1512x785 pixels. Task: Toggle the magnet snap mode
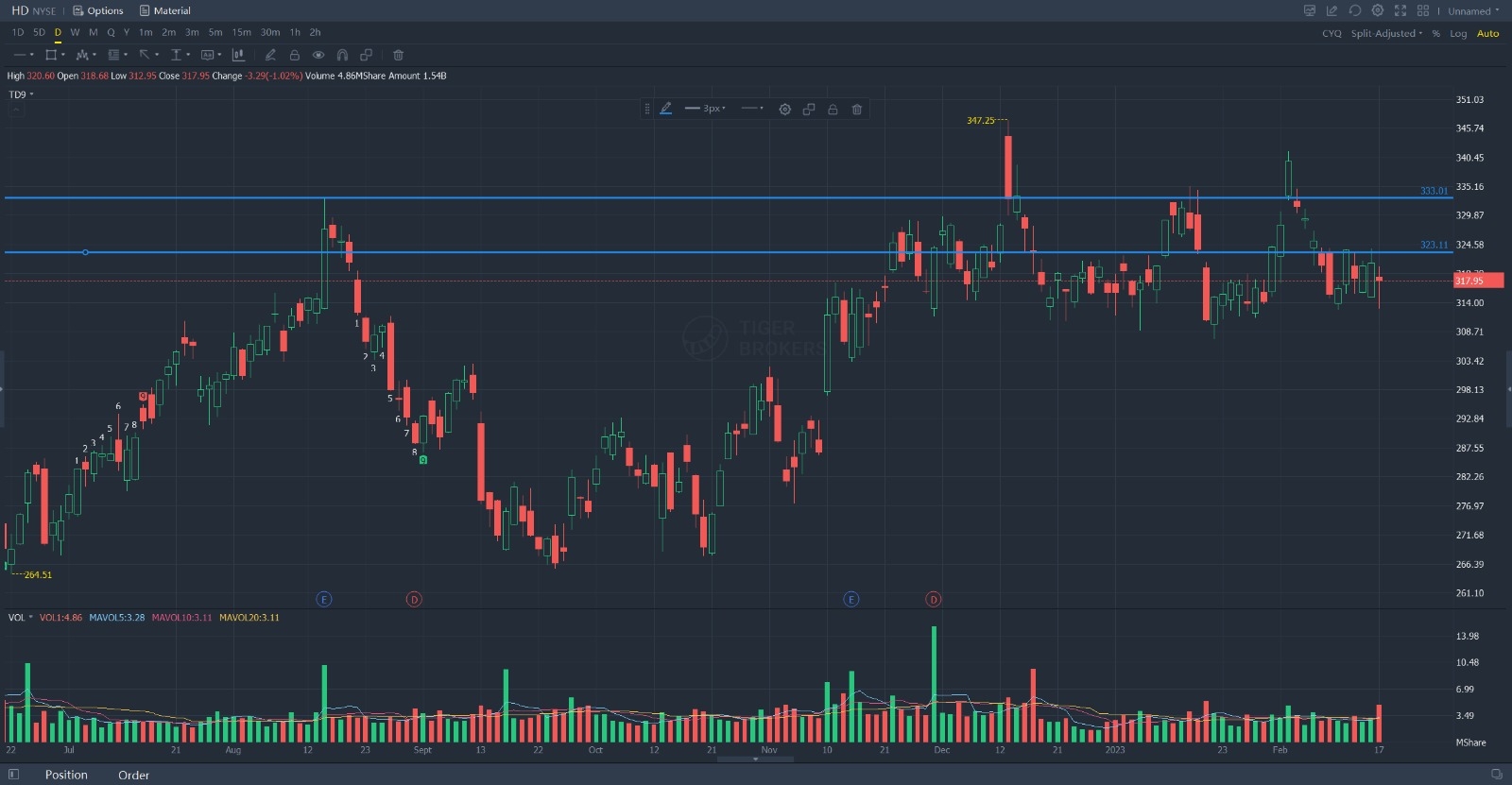[342, 55]
